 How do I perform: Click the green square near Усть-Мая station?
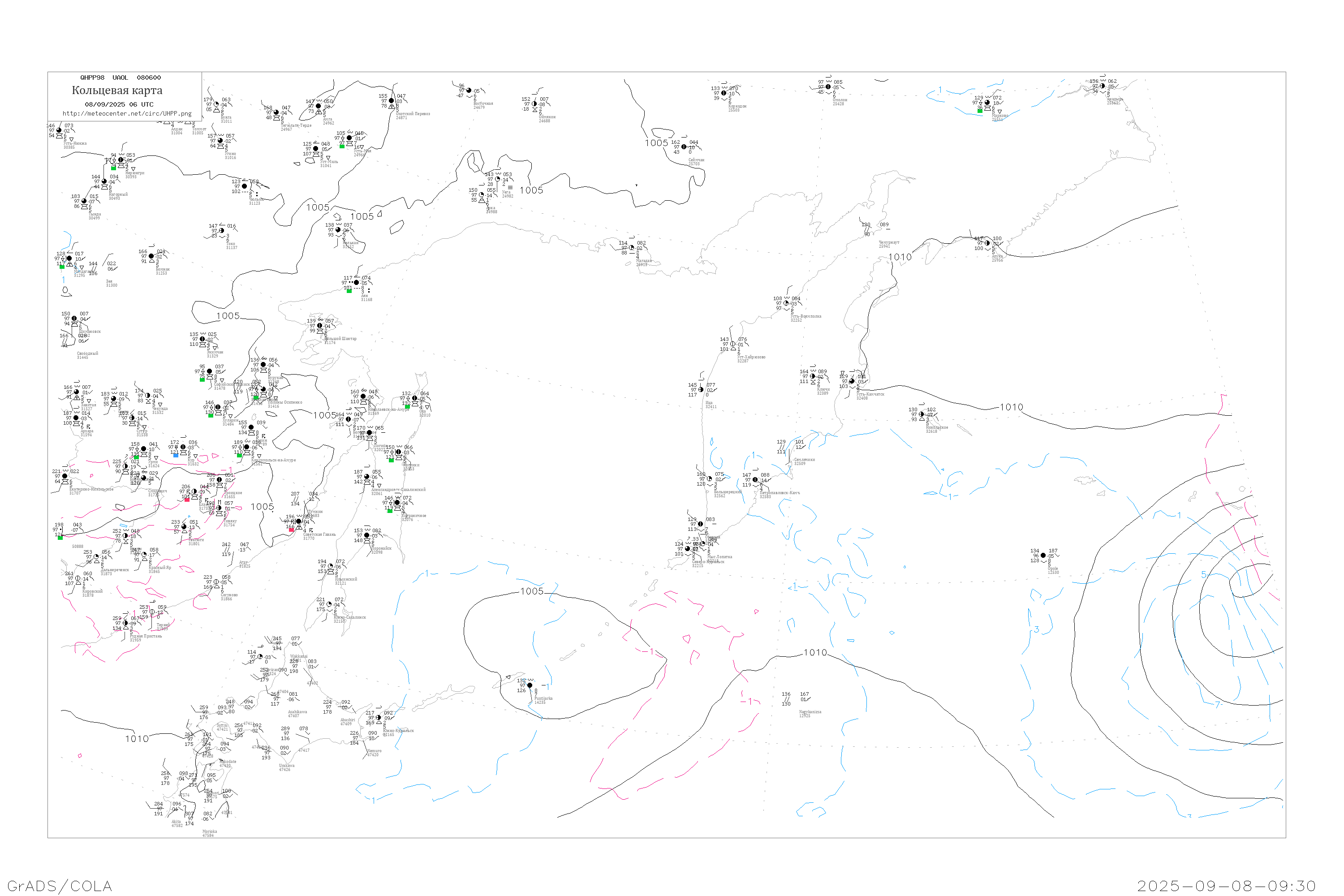342,146
